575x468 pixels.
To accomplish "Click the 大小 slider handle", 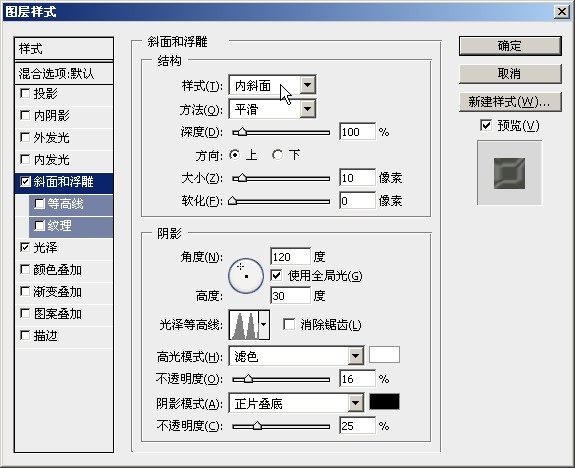I will [x=242, y=178].
